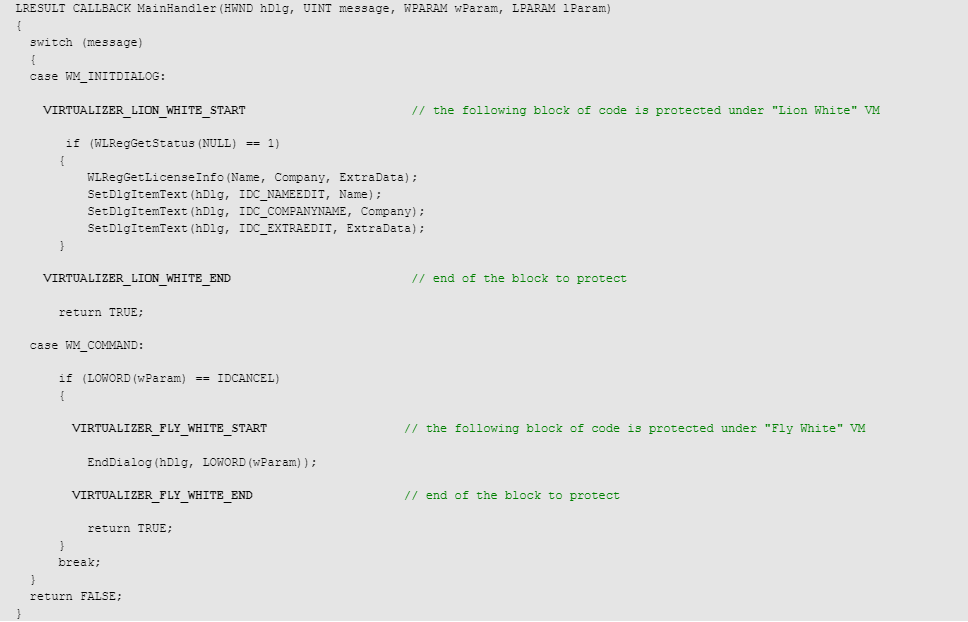Click the EndDialog function call

(x=202, y=462)
